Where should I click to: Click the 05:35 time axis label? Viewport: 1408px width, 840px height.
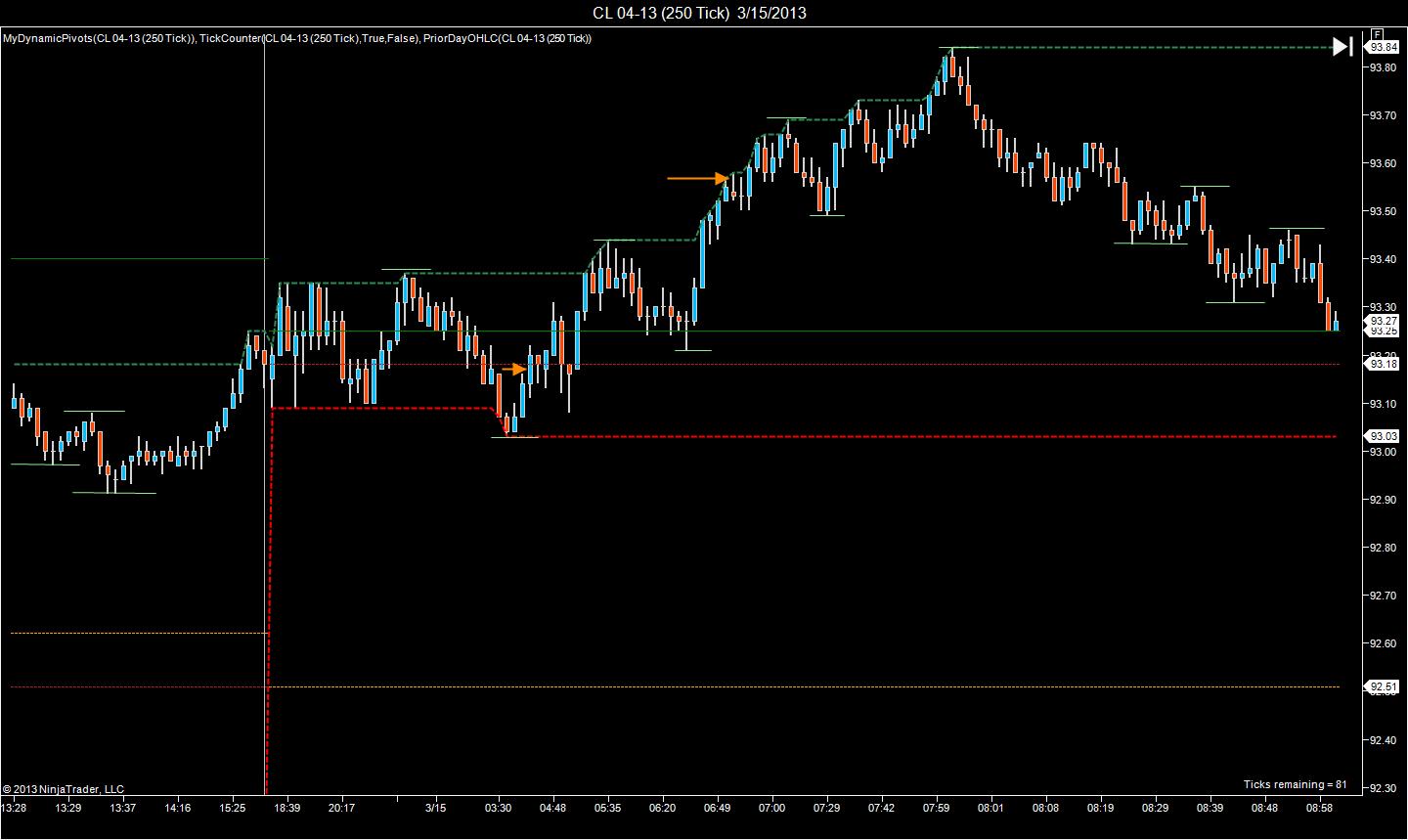pyautogui.click(x=608, y=809)
